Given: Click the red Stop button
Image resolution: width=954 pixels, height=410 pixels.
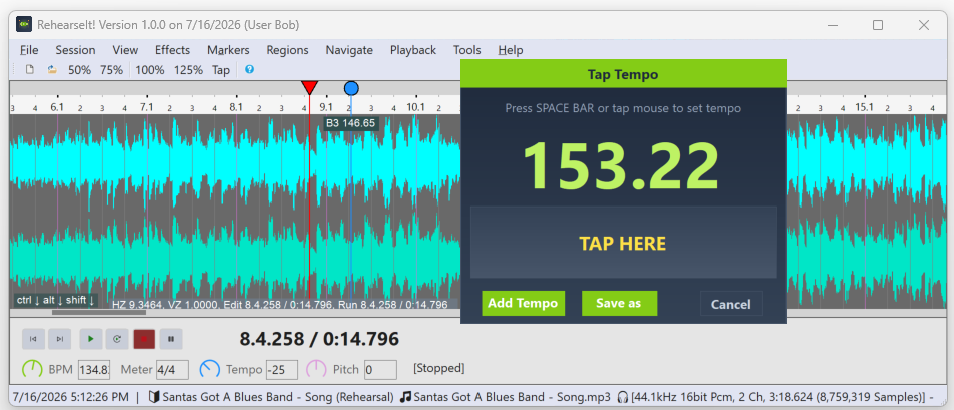Looking at the screenshot, I should [144, 339].
